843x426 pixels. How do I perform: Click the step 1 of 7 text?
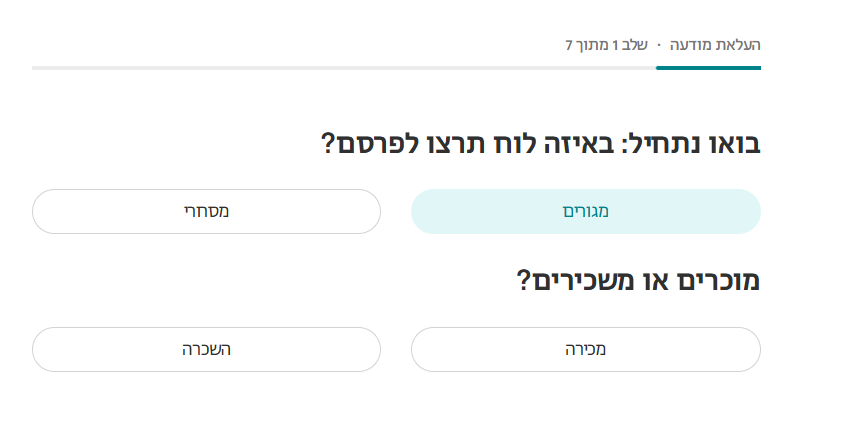click(606, 45)
